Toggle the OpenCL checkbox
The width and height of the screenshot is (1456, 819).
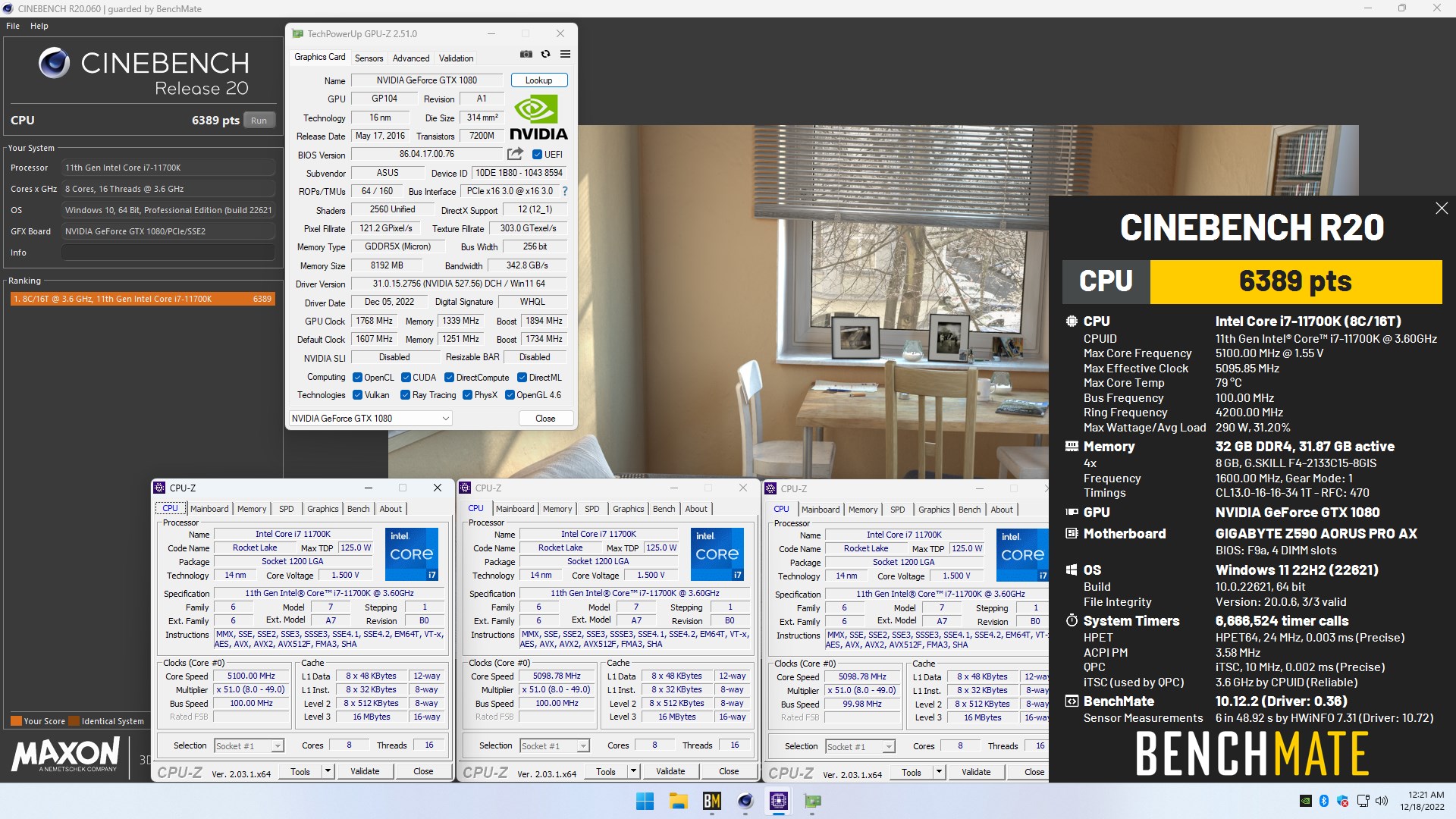tap(357, 378)
